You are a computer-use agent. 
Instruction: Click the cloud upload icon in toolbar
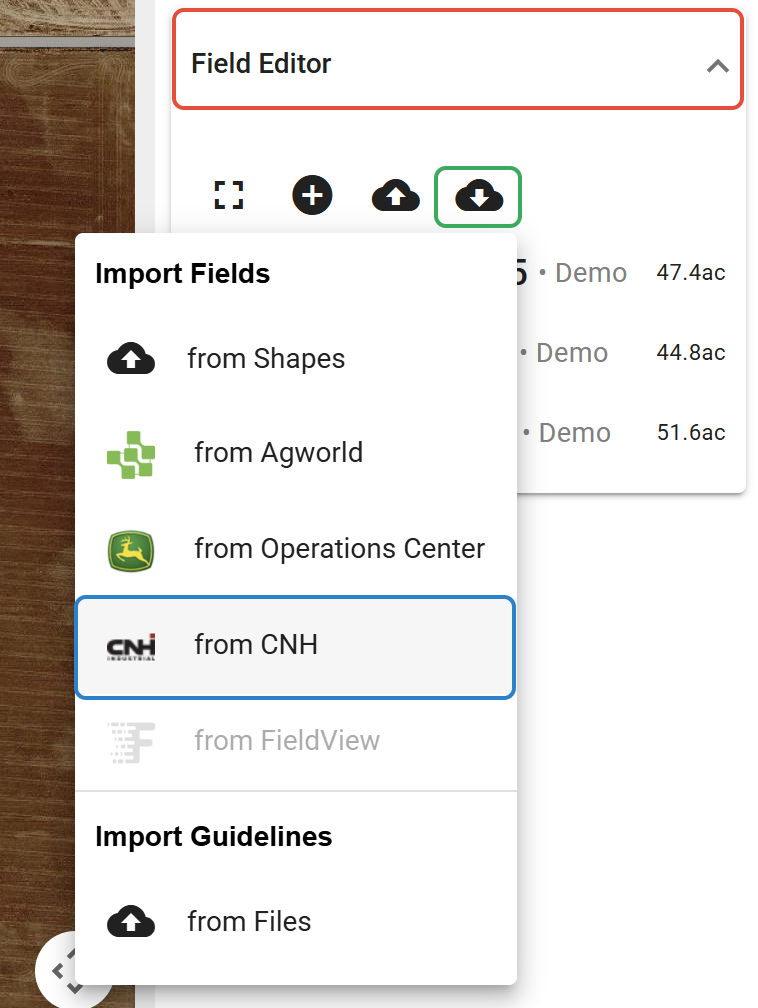tap(396, 196)
